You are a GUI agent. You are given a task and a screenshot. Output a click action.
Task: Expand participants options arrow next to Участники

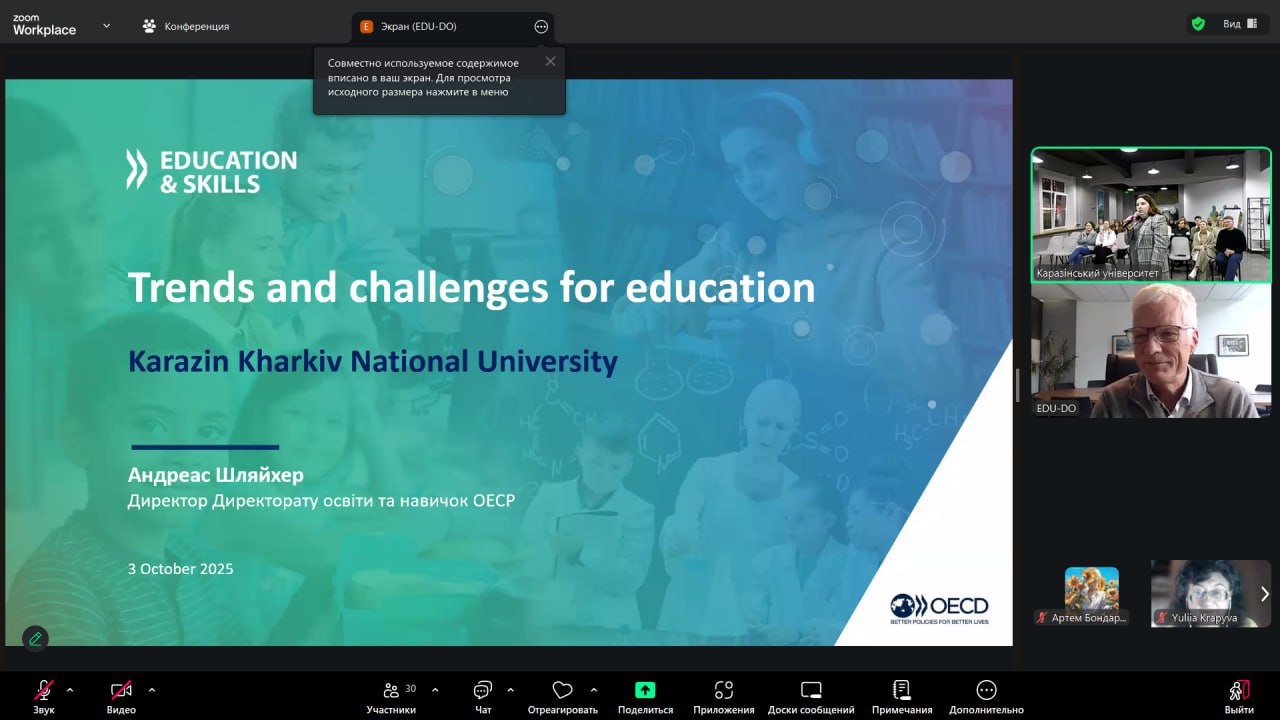click(x=435, y=689)
